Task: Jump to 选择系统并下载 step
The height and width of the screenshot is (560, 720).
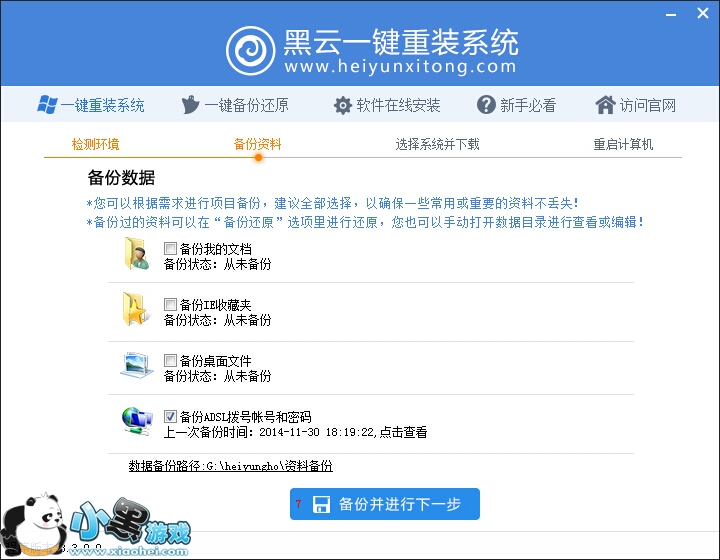Action: 438,145
